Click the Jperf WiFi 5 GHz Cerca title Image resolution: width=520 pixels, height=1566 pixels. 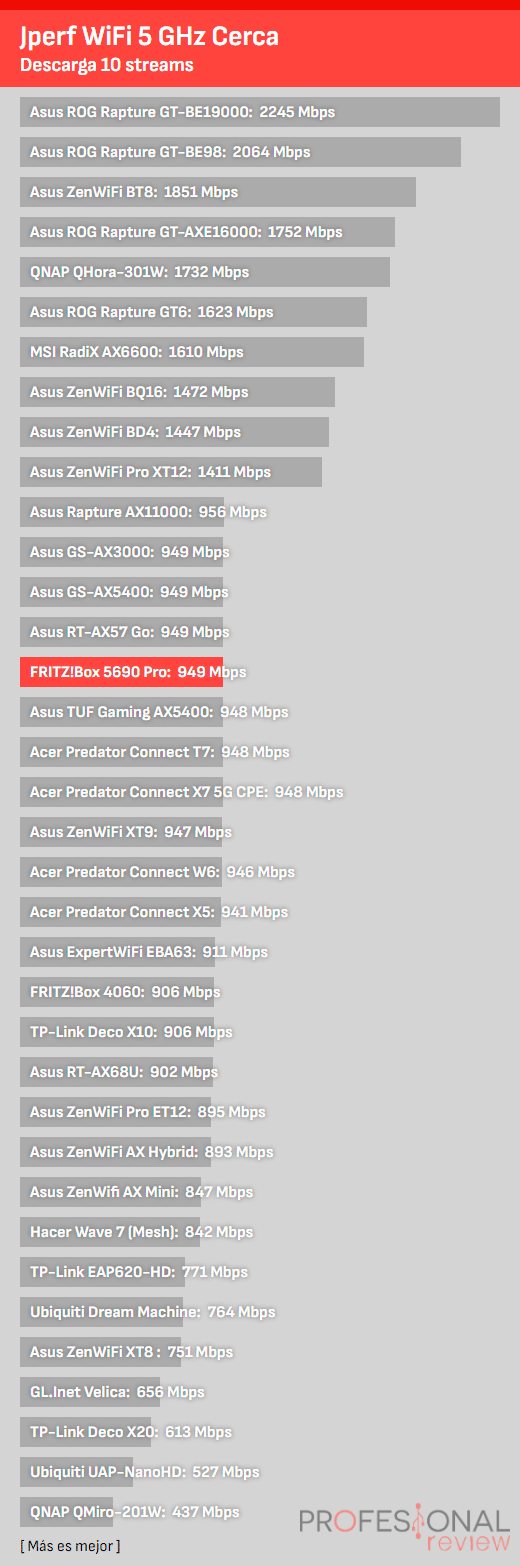tap(149, 37)
